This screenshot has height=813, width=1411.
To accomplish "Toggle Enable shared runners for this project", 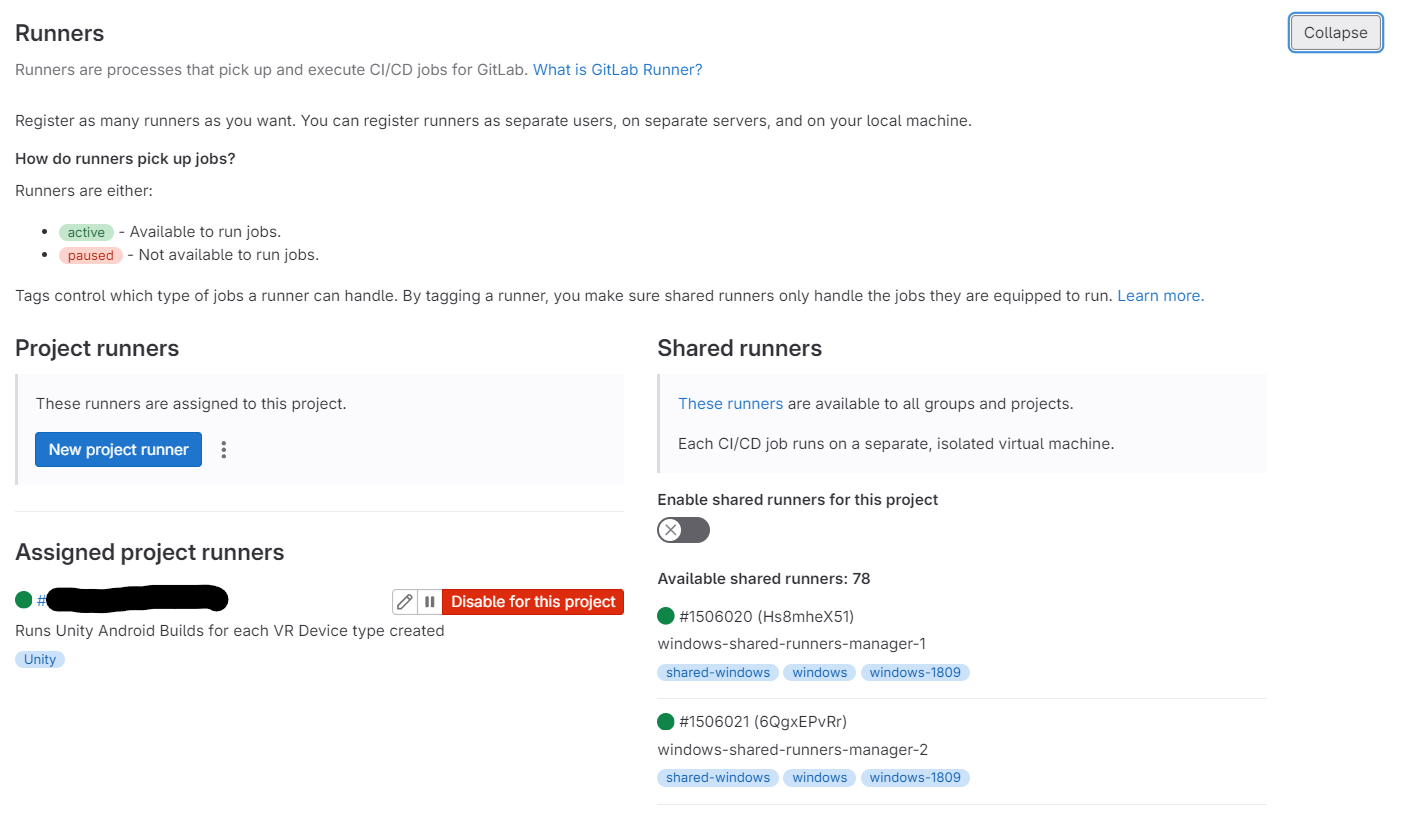I will click(683, 530).
